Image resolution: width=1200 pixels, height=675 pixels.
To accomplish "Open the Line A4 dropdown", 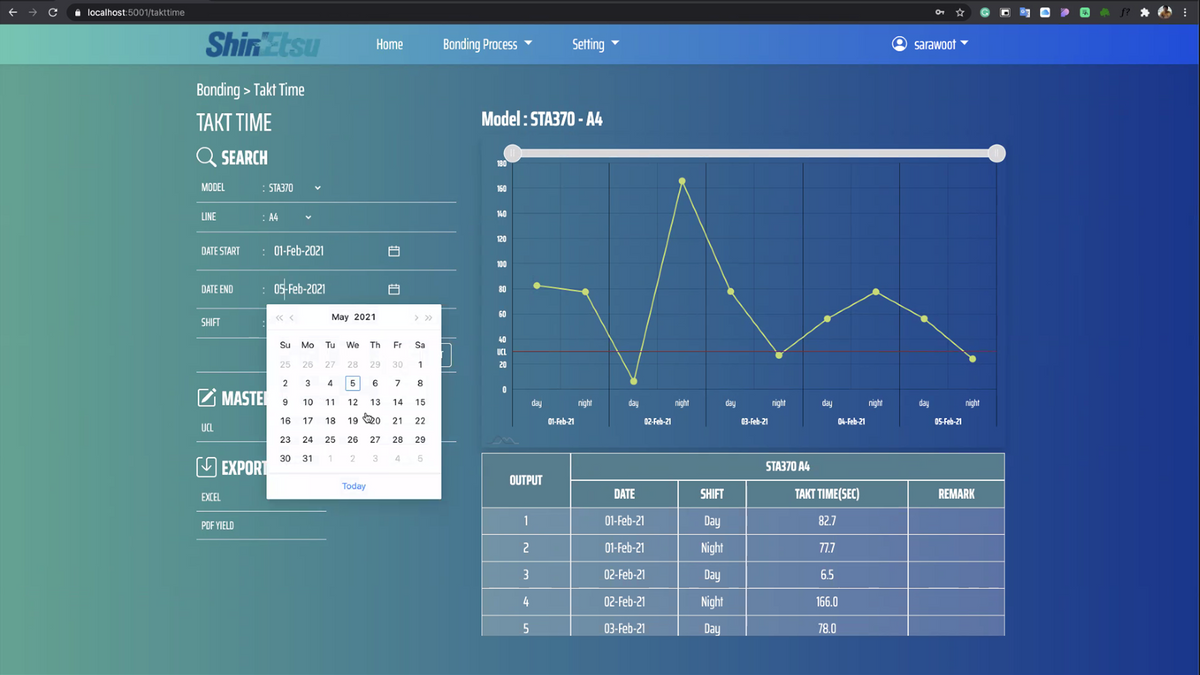I will (308, 217).
